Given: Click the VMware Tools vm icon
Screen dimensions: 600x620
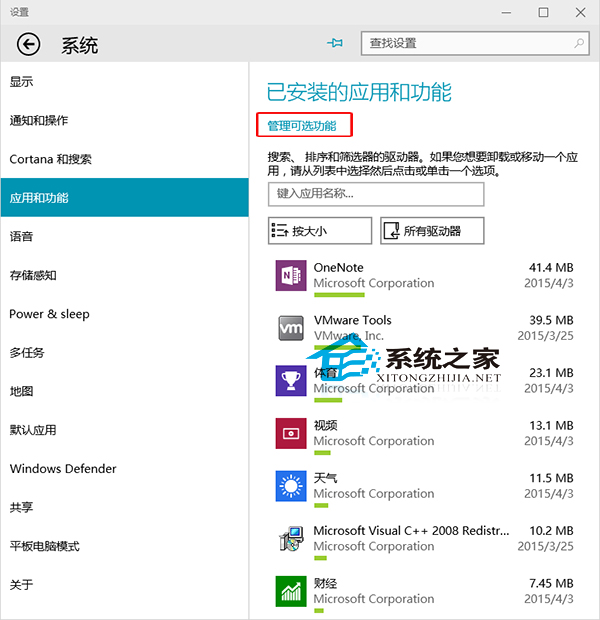Looking at the screenshot, I should click(291, 328).
